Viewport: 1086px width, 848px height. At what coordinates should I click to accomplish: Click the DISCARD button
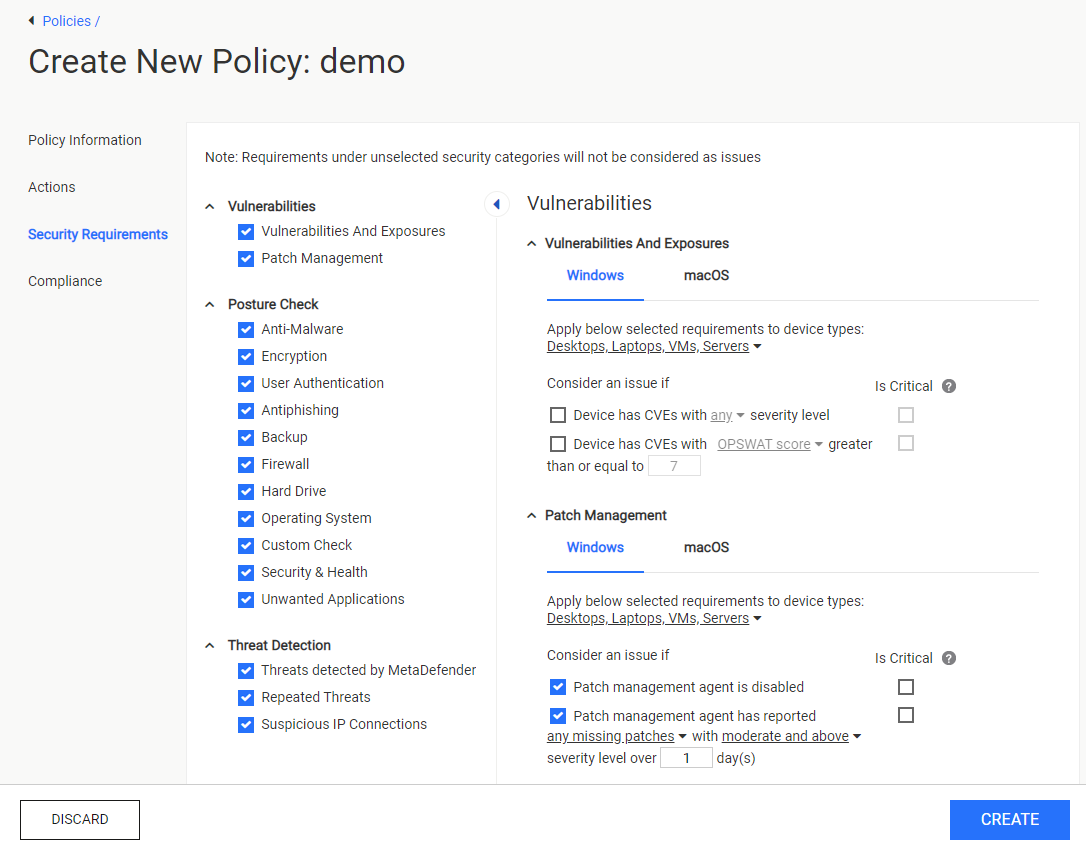(x=80, y=820)
